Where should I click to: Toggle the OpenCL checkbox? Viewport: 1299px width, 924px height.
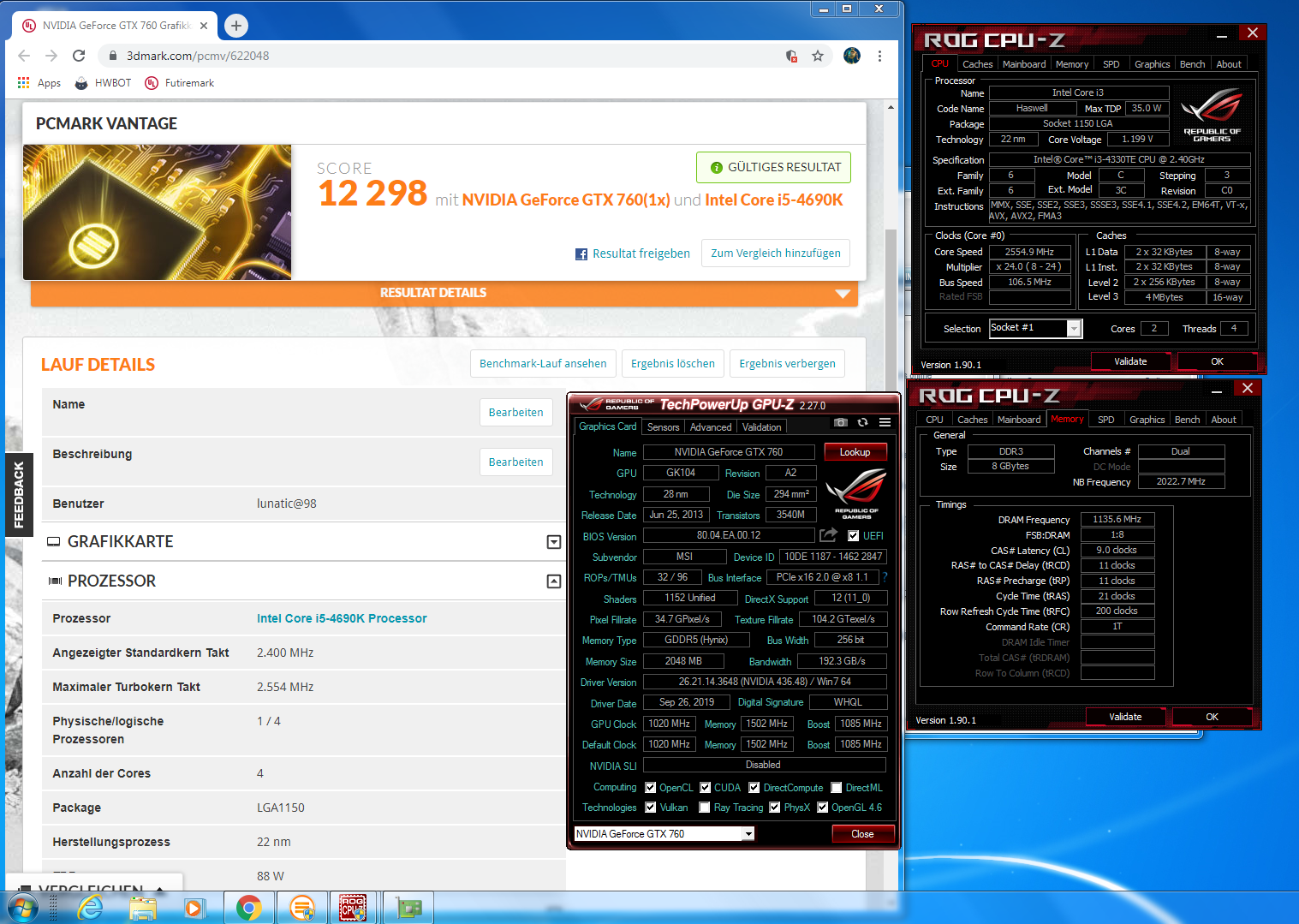coord(651,788)
